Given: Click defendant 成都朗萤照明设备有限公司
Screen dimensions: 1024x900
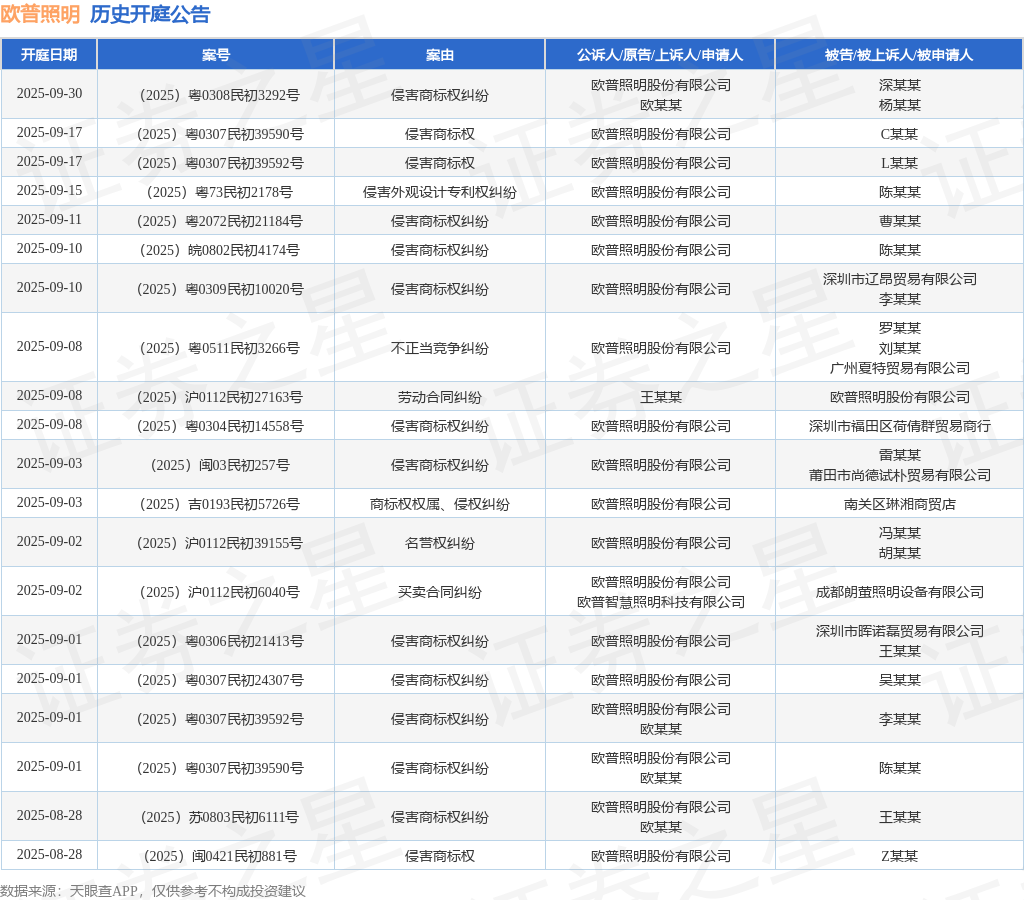Looking at the screenshot, I should [x=900, y=592].
